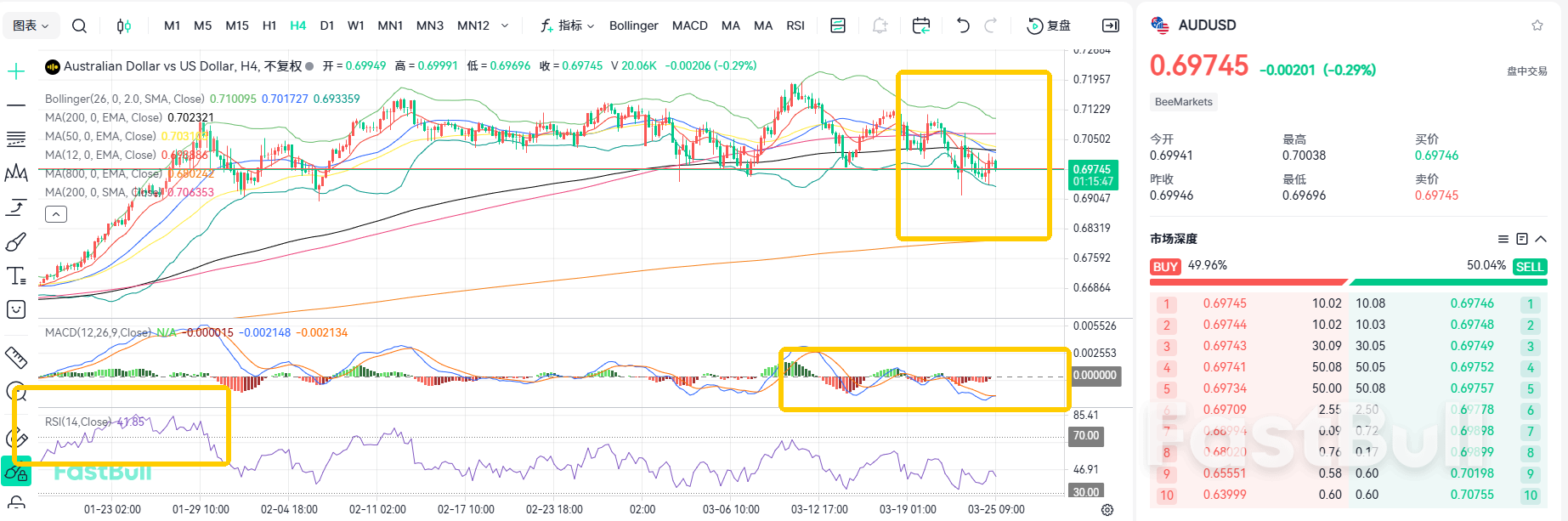Click MA(200, 0, SMA, Close) legend
Viewport: 1568px width, 521px height.
coord(104,192)
